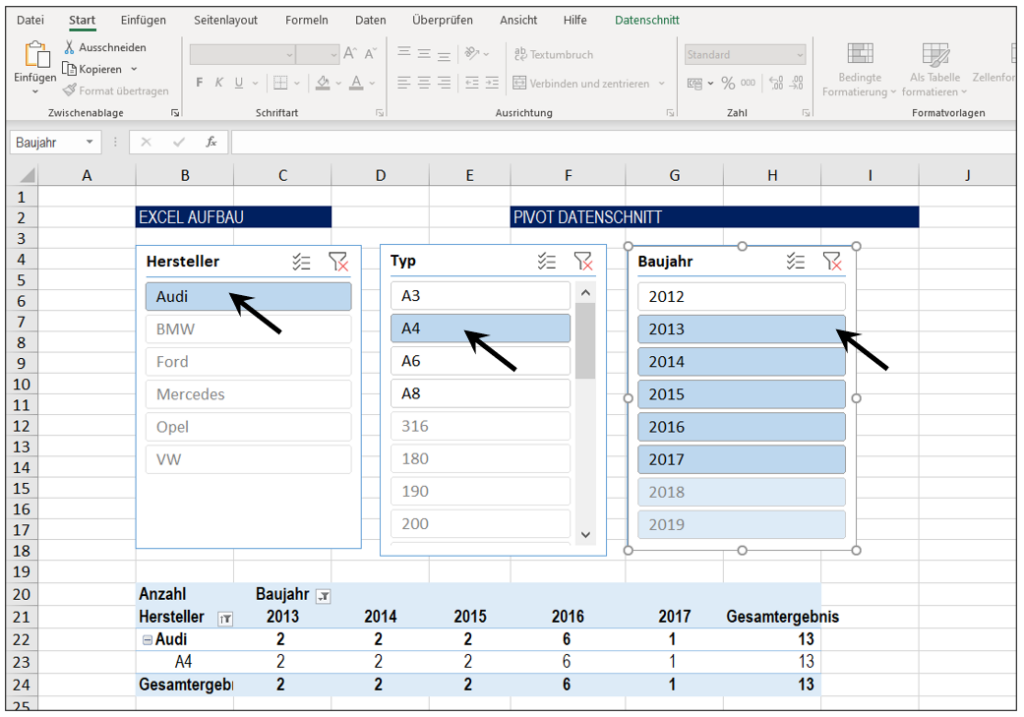The width and height of the screenshot is (1024, 717).
Task: Select A6 in Typ slicer
Action: (x=480, y=361)
